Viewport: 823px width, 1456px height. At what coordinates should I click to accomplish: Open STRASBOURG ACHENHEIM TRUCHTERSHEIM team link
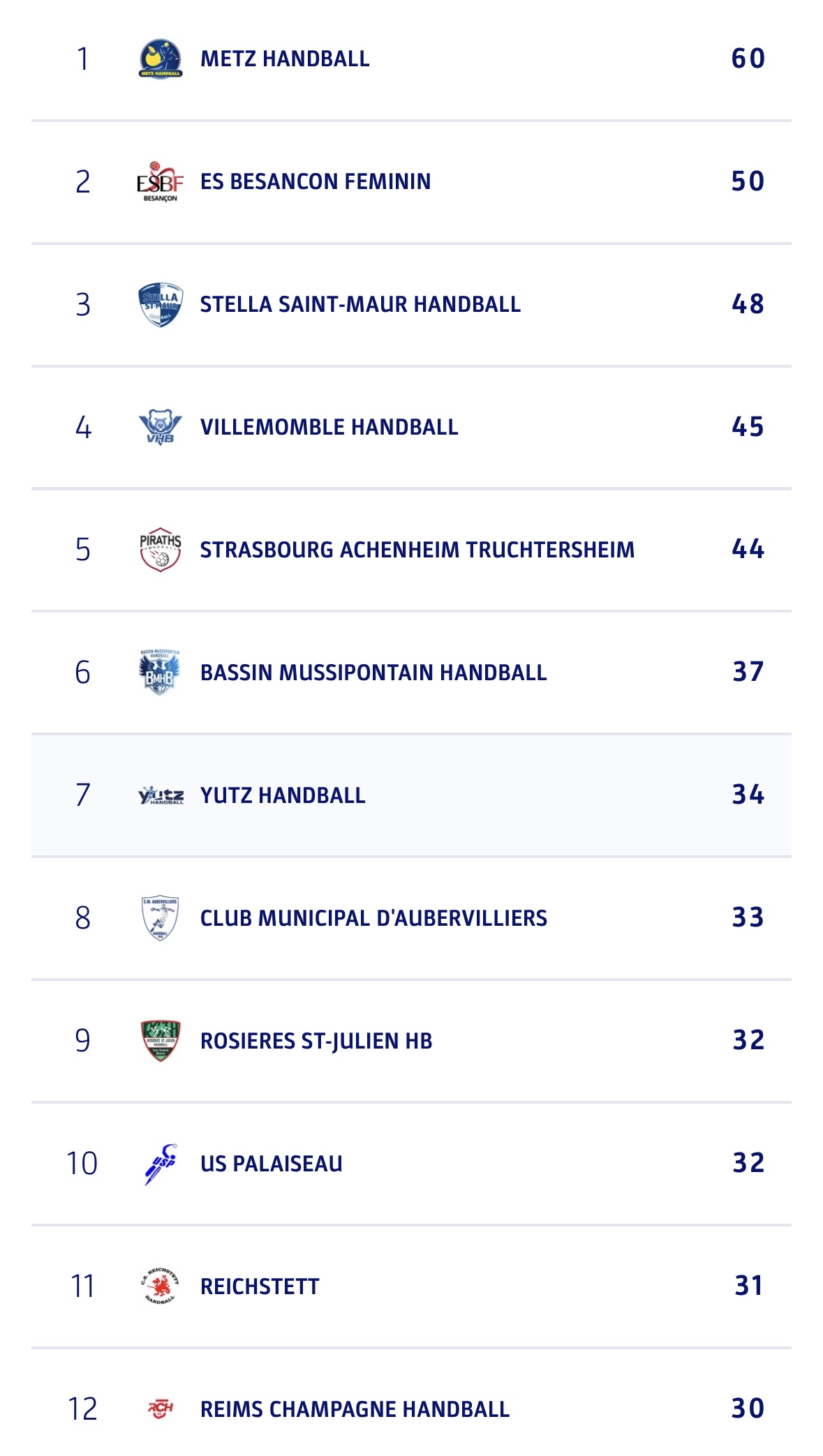[417, 550]
